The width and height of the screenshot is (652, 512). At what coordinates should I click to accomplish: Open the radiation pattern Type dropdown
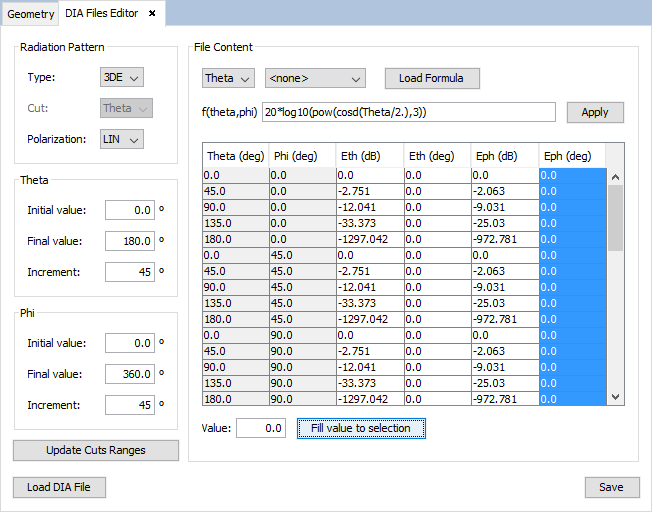pyautogui.click(x=122, y=77)
